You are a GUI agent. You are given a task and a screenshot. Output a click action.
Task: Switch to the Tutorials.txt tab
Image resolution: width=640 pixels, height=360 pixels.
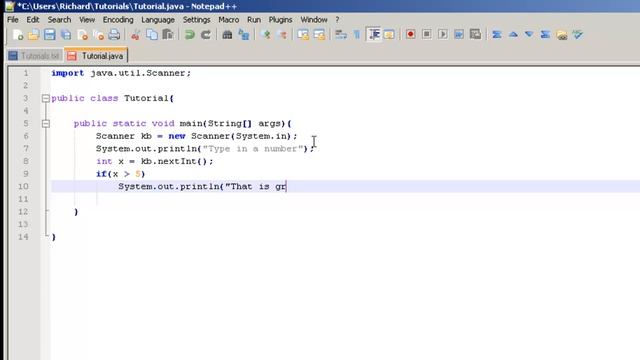[x=35, y=56]
